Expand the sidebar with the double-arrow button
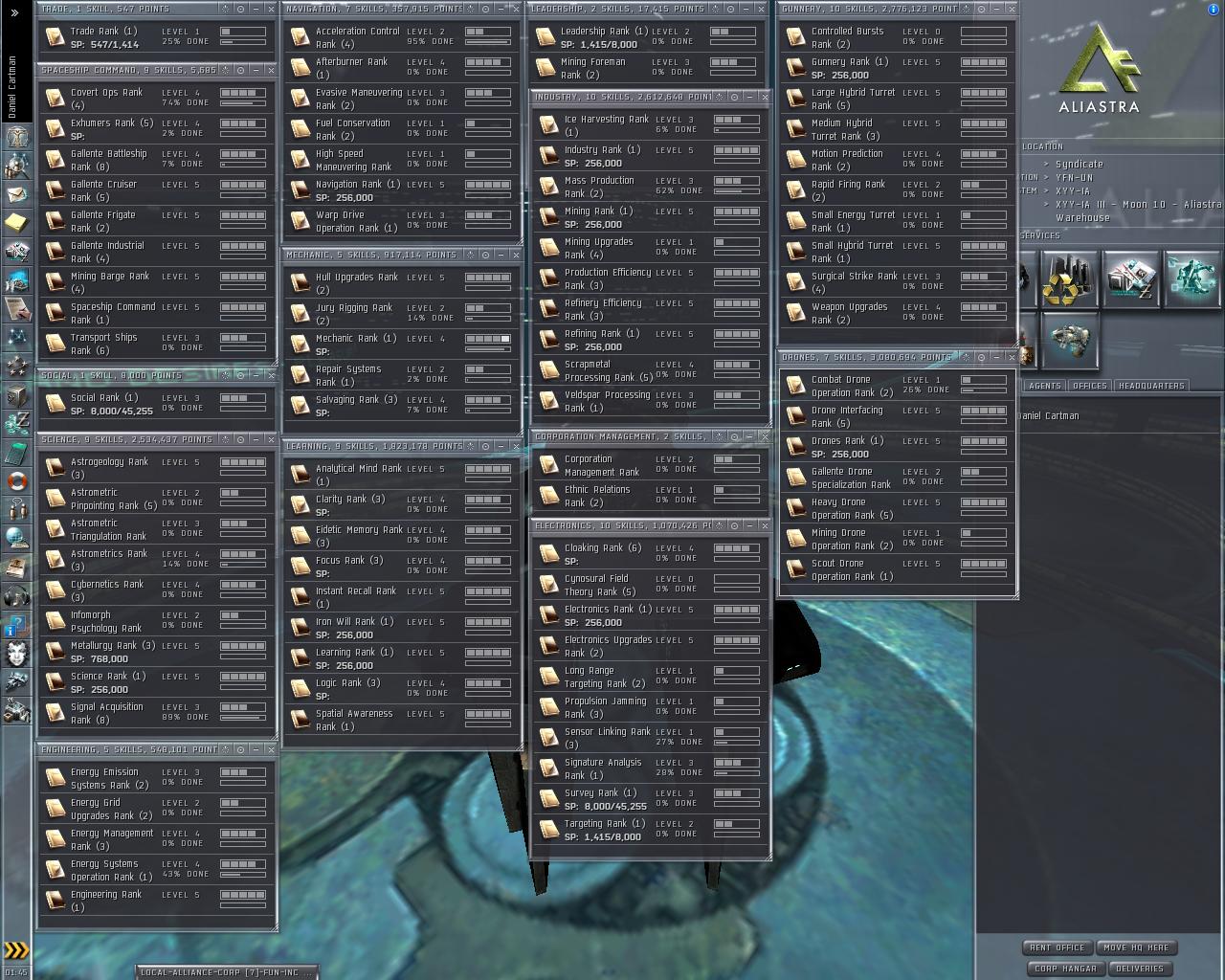 14,12
